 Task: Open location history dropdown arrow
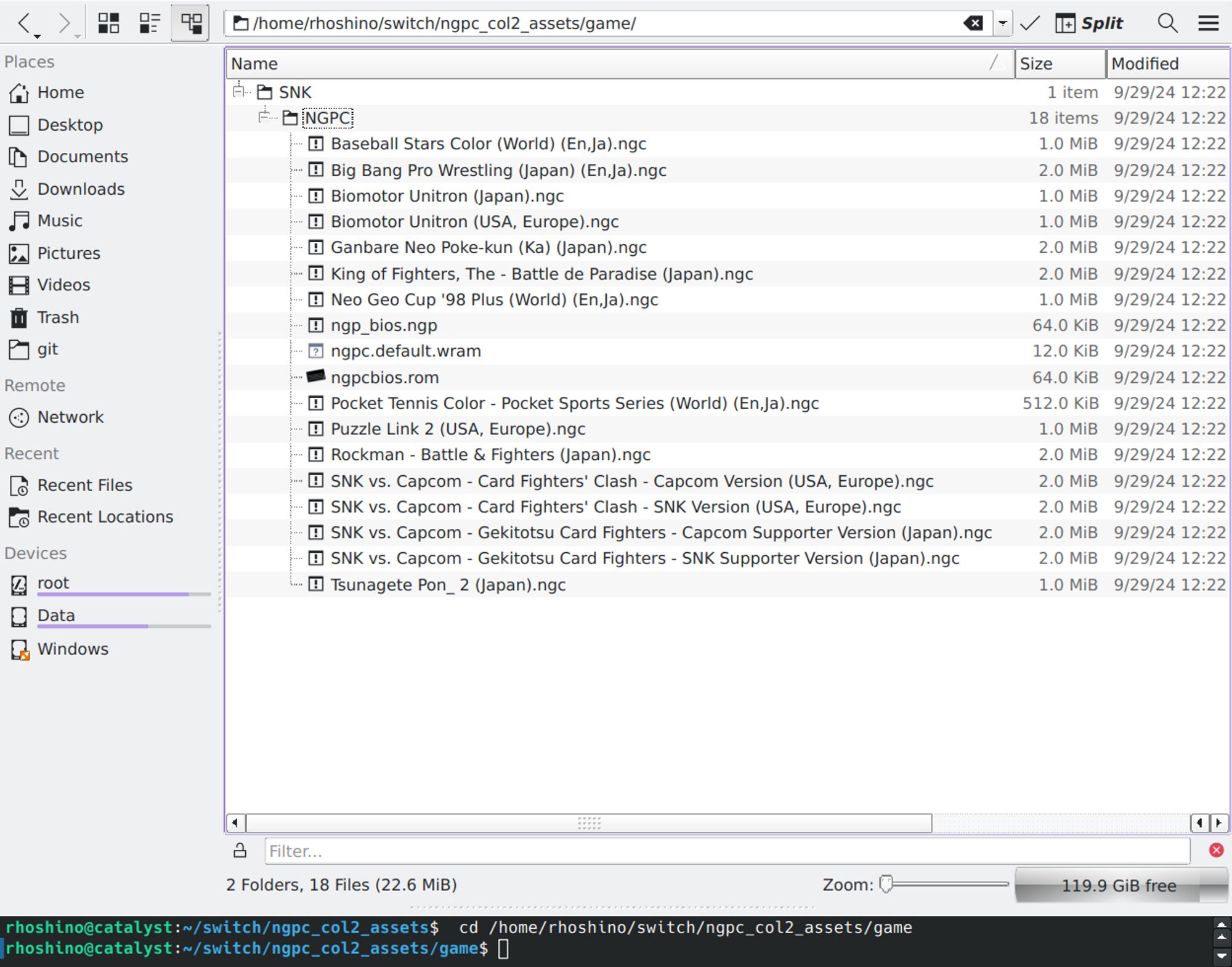tap(1002, 23)
